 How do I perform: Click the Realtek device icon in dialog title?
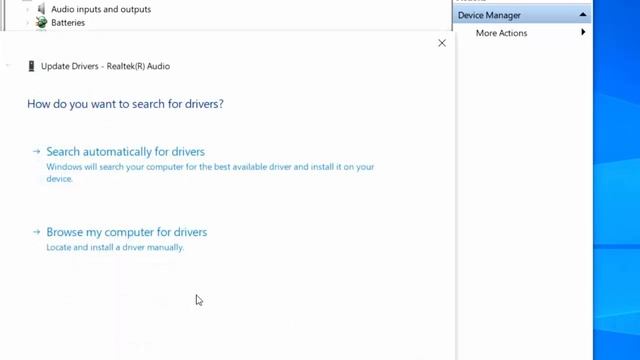pyautogui.click(x=31, y=66)
